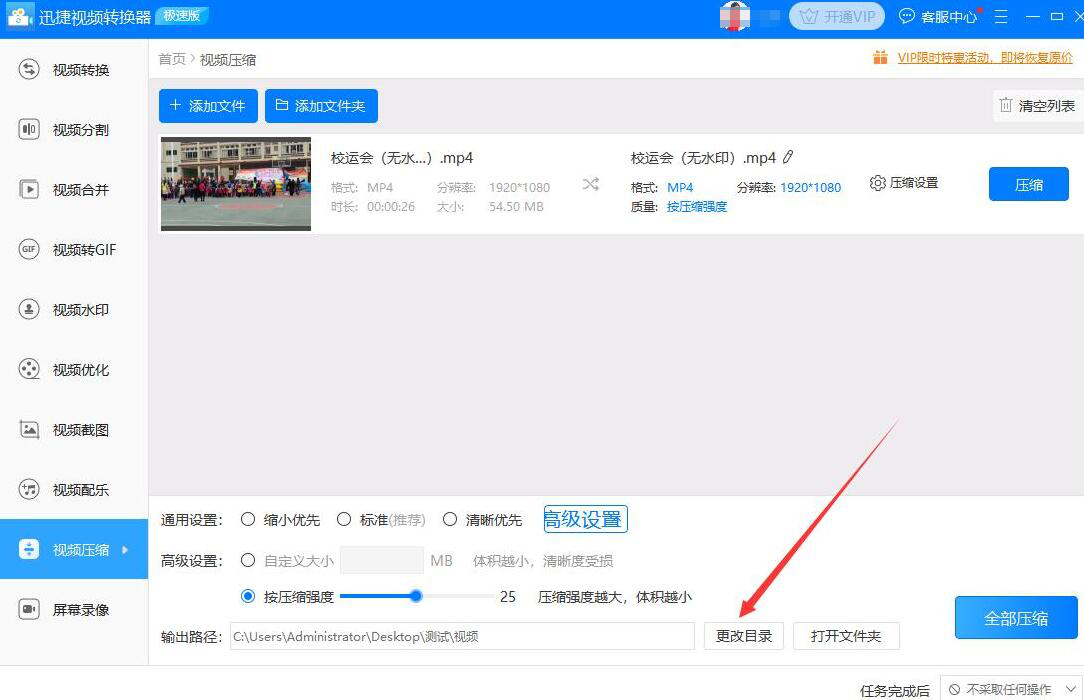This screenshot has height=700, width=1084.
Task: Open 视频转GIF tool
Action: point(74,249)
